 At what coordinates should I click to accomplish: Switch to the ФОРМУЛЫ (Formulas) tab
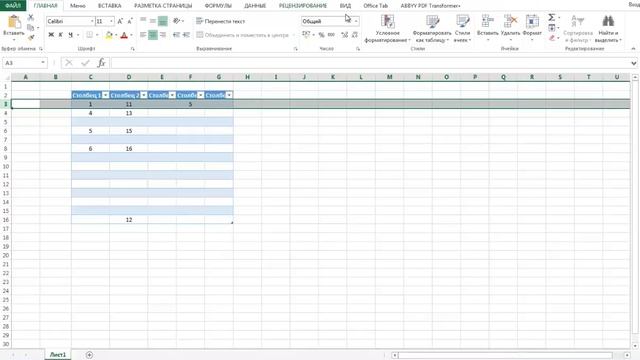(218, 6)
